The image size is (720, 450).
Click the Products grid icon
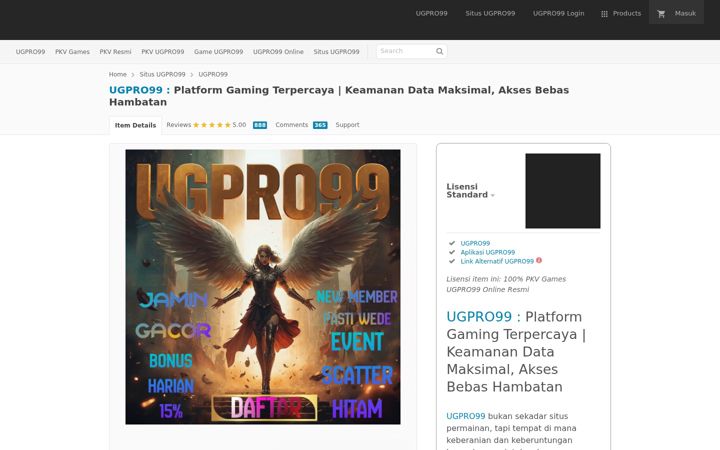click(x=604, y=14)
